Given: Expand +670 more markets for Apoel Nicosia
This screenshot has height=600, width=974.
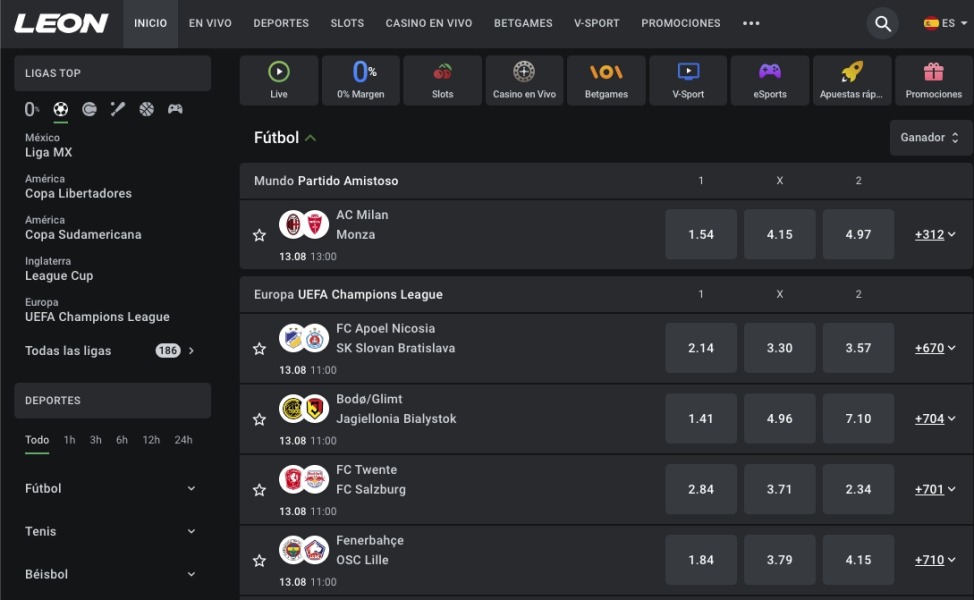Looking at the screenshot, I should (934, 348).
